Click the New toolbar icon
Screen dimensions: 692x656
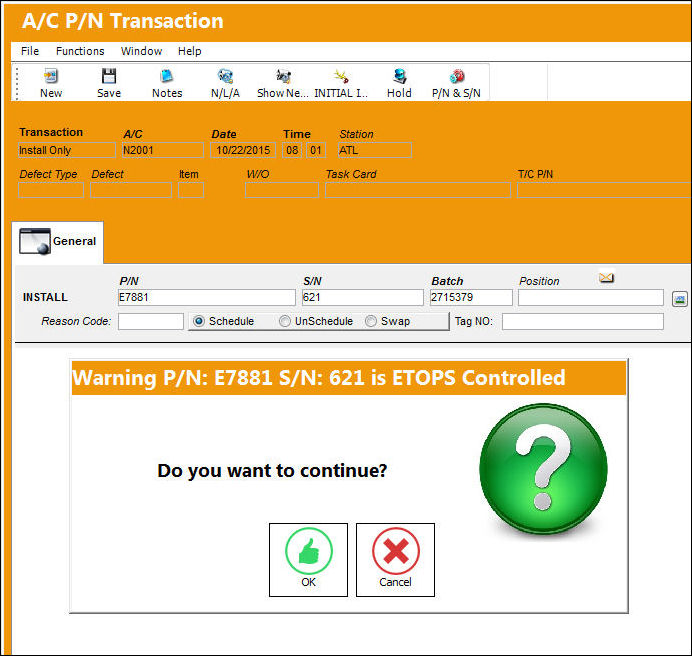pyautogui.click(x=51, y=76)
